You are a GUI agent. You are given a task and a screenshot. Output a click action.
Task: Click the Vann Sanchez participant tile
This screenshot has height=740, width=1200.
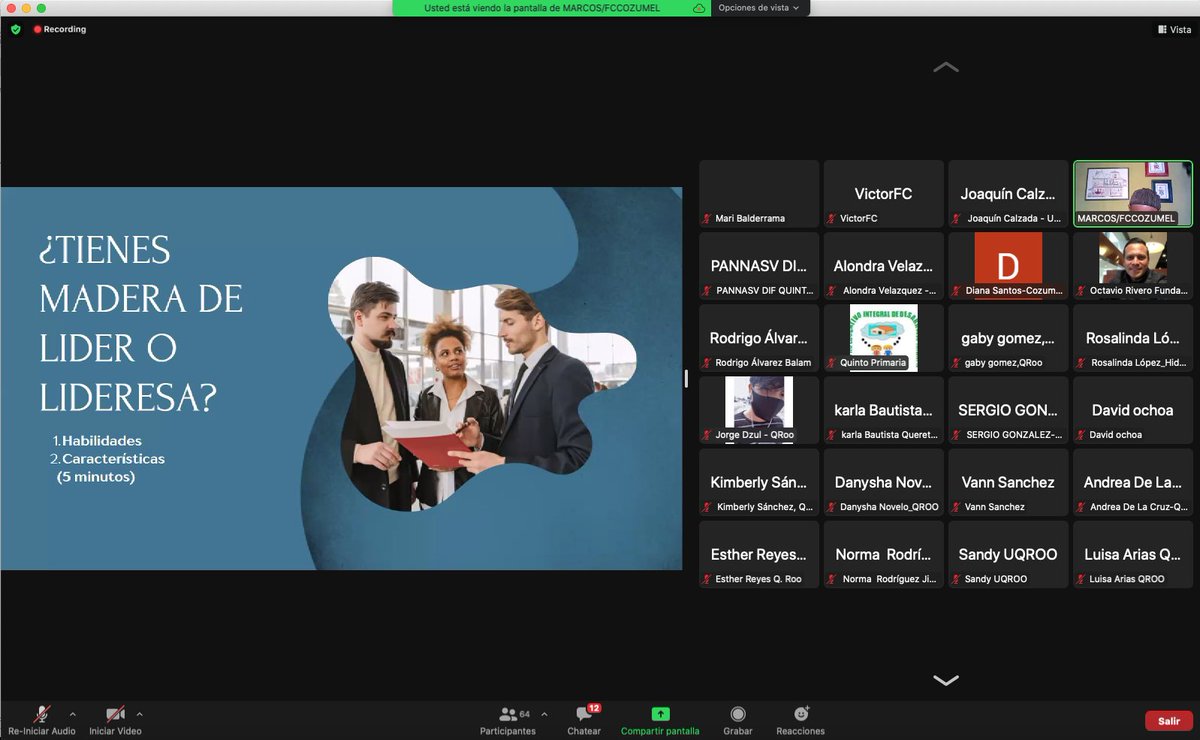pos(1008,482)
